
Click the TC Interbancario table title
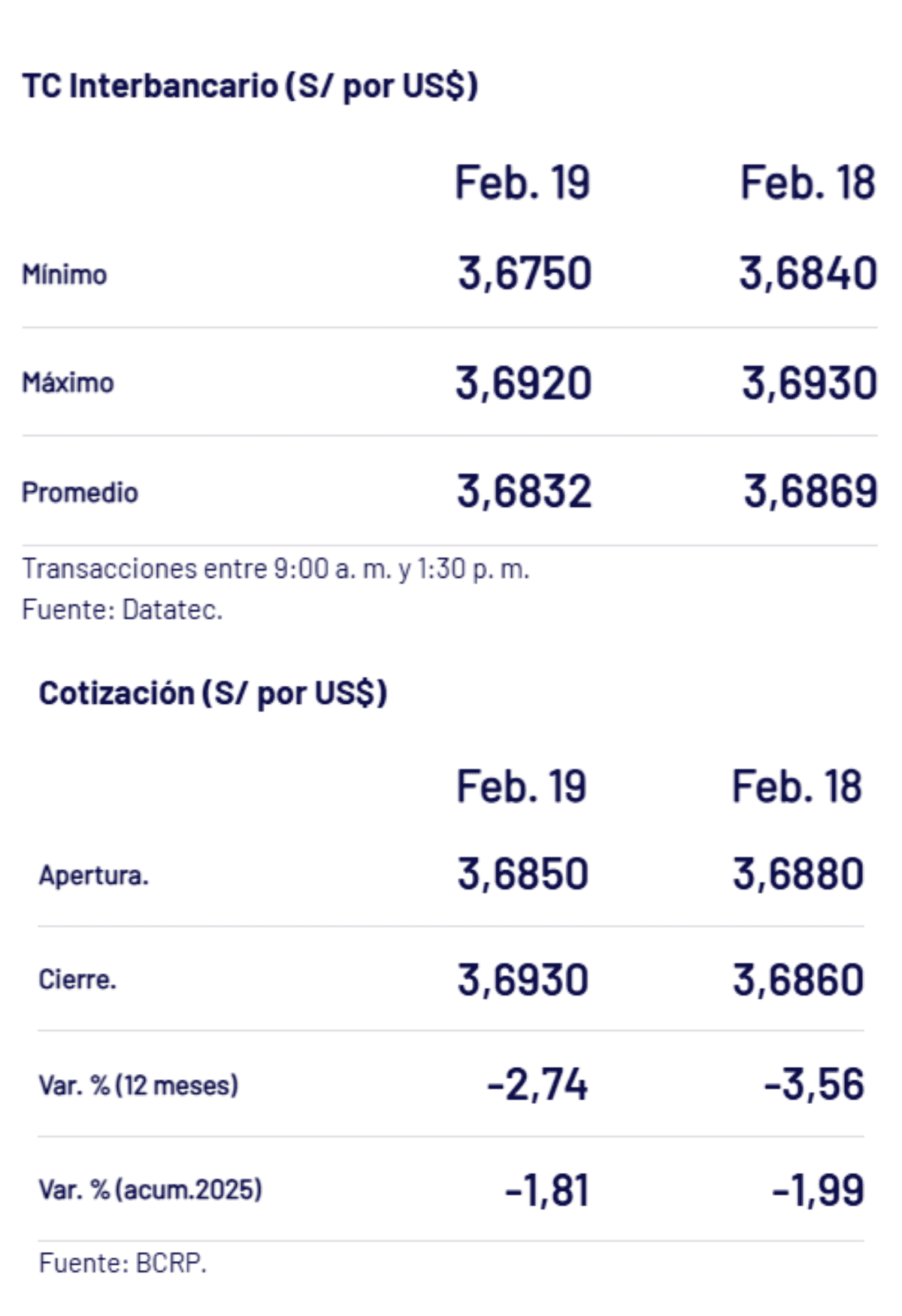pos(250,86)
